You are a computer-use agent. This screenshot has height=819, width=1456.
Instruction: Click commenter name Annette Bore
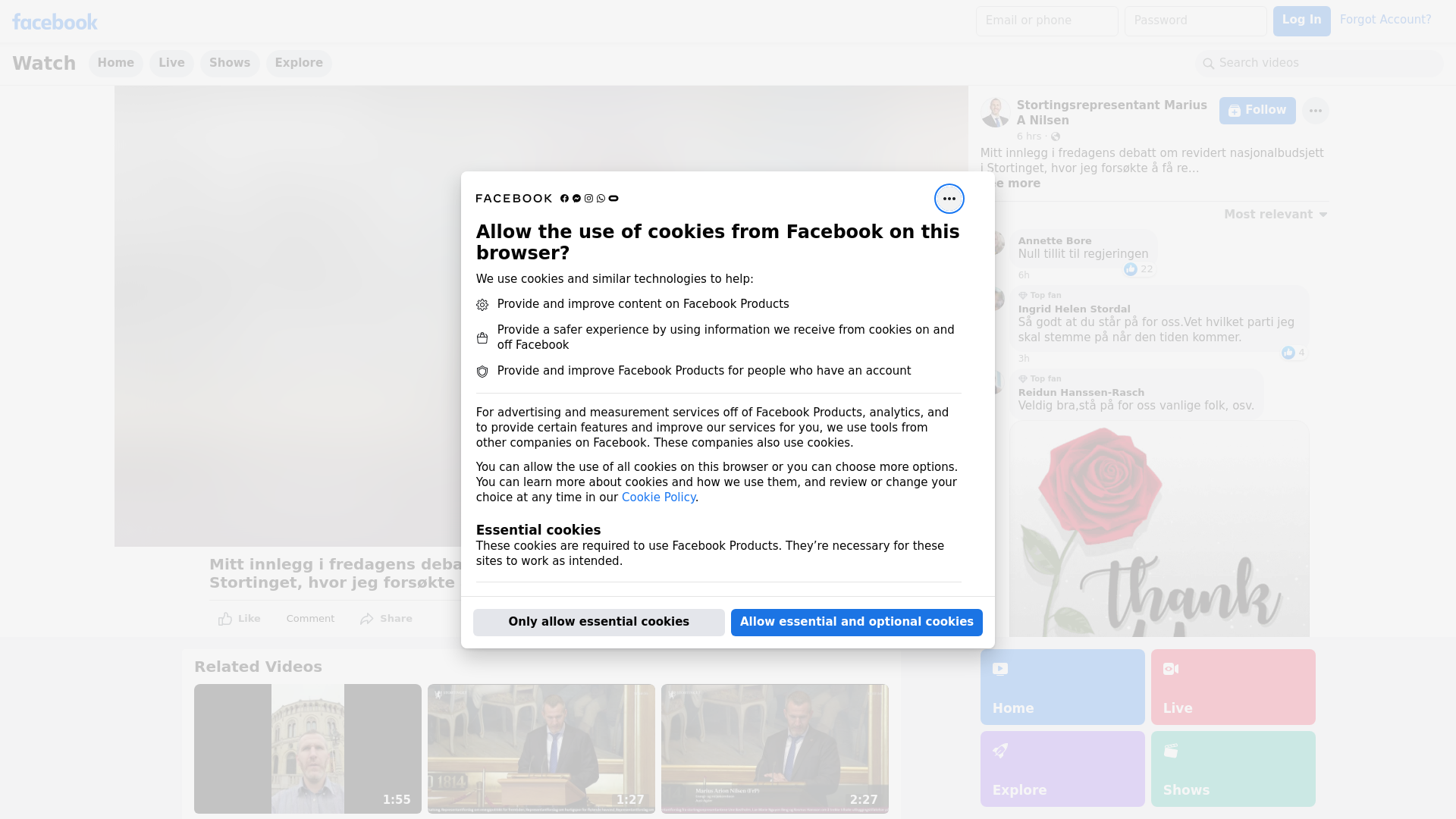(1055, 241)
